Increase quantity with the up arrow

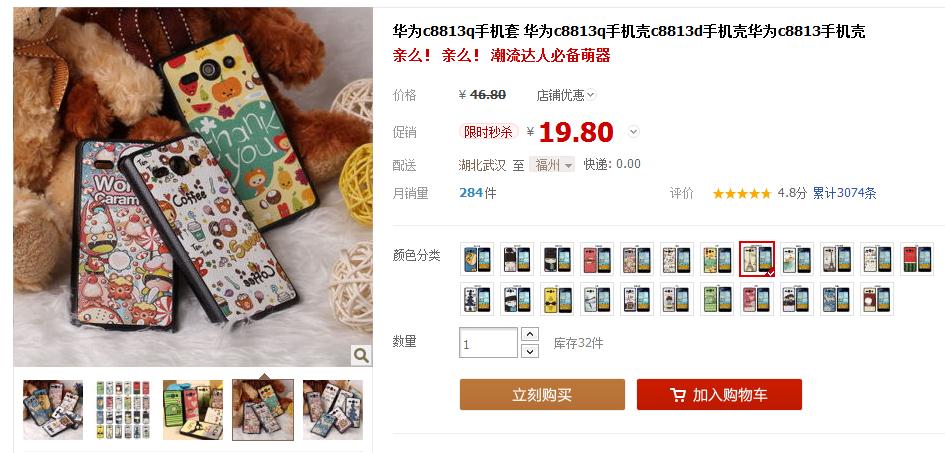click(x=530, y=334)
